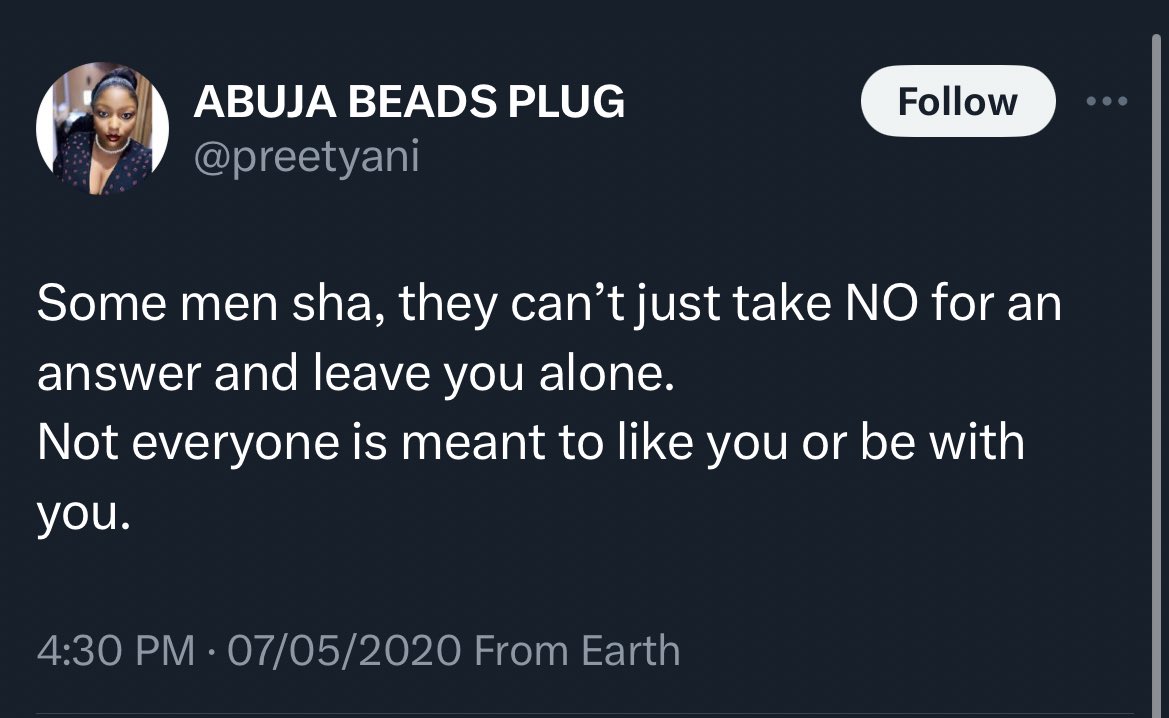
Task: Open the three-dot more options menu
Action: pyautogui.click(x=1108, y=101)
